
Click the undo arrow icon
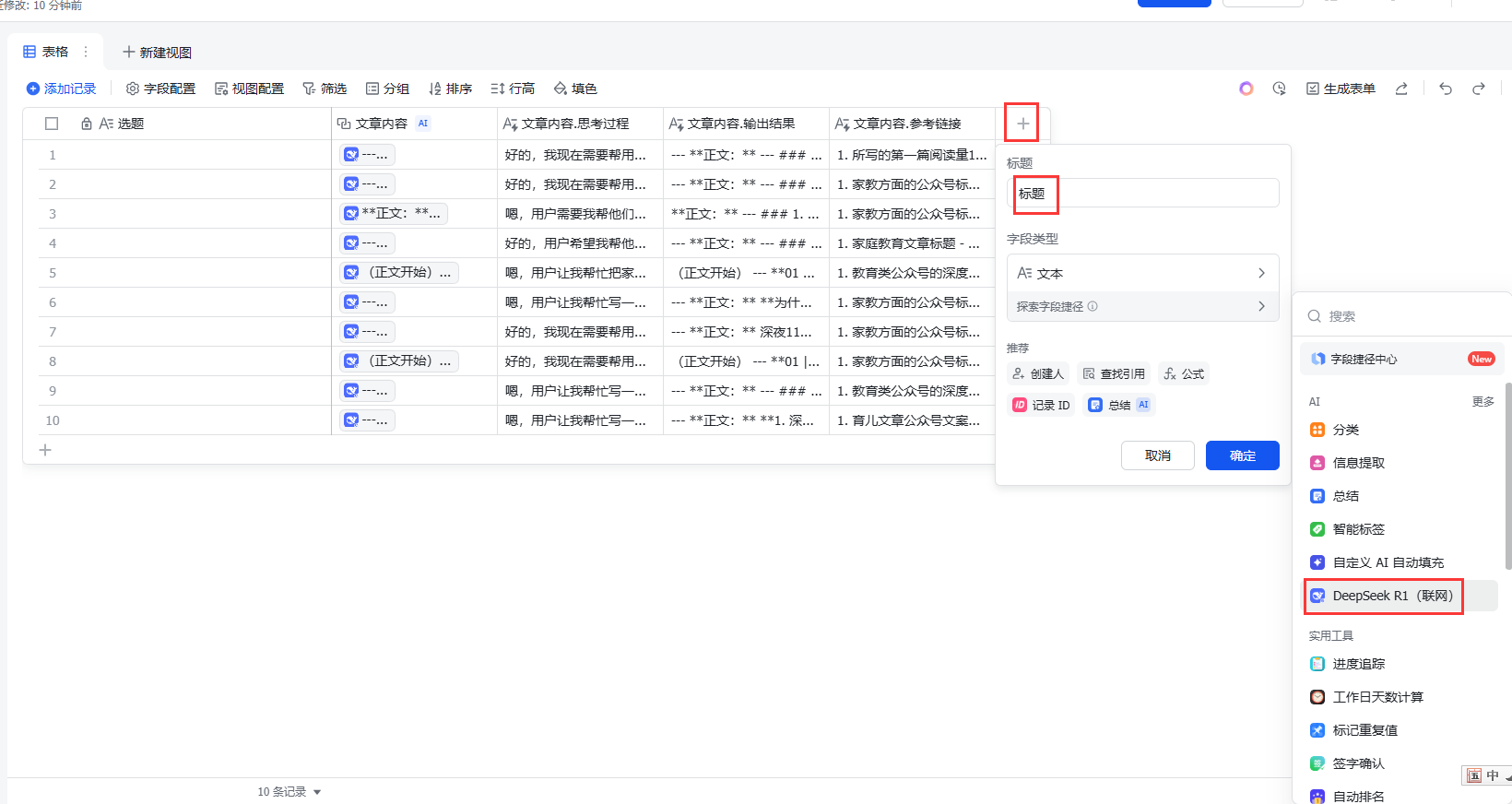click(x=1445, y=89)
